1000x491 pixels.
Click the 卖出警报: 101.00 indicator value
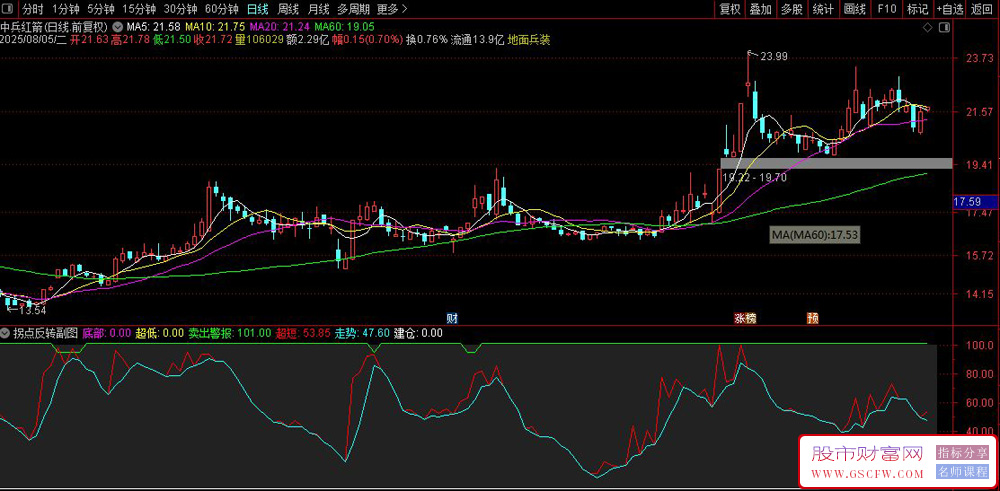[230, 333]
